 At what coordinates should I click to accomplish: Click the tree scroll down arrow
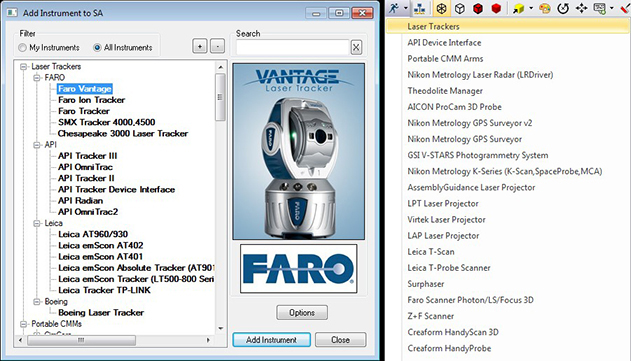tap(220, 328)
